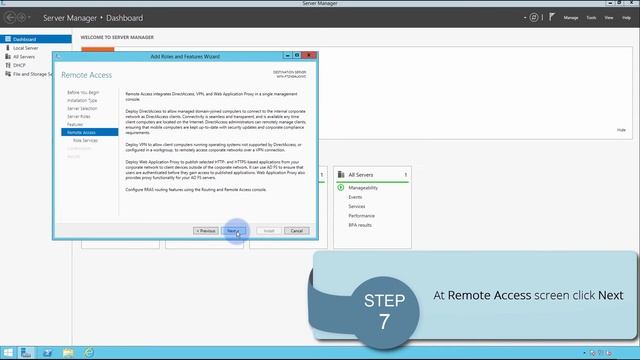Select Remote Access wizard step
This screenshot has width=640, height=360.
[x=90, y=132]
